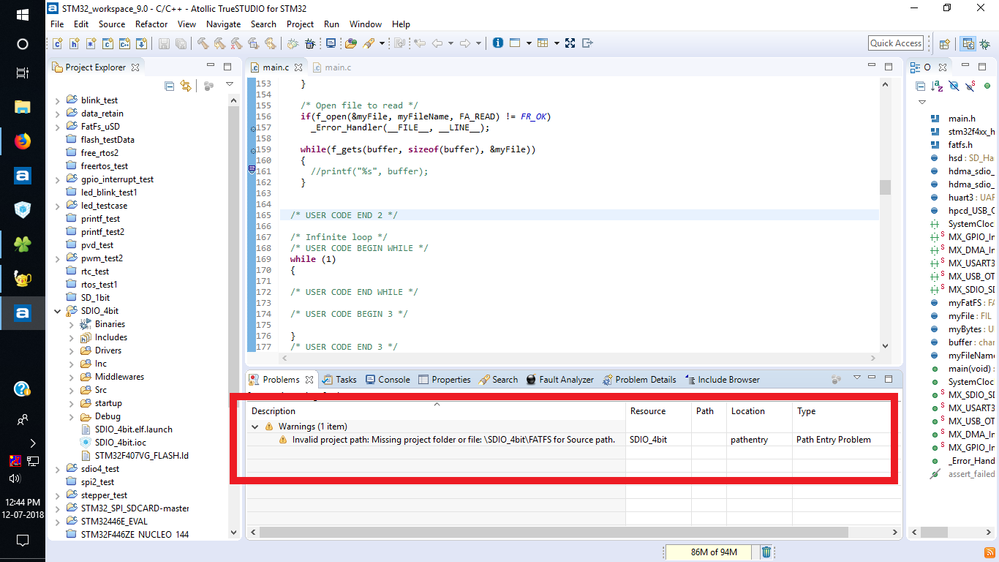
Task: Open the Refactor menu
Action: tap(151, 24)
